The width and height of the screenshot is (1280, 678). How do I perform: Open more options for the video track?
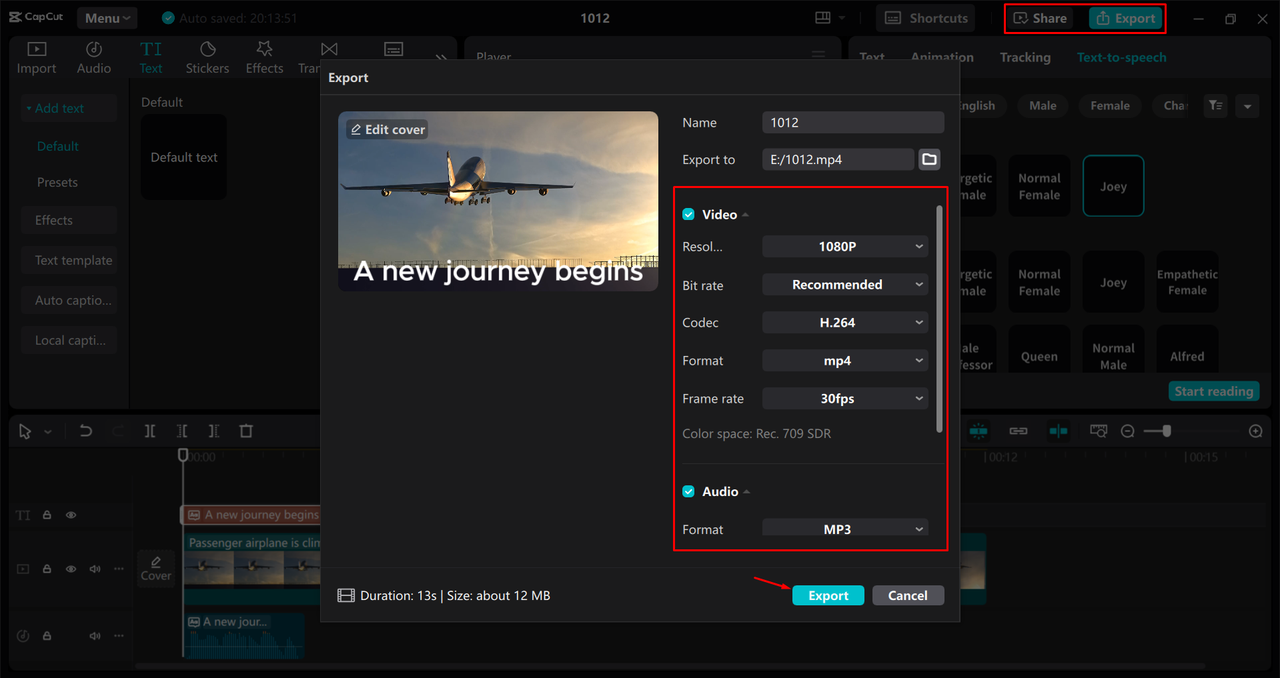point(118,569)
